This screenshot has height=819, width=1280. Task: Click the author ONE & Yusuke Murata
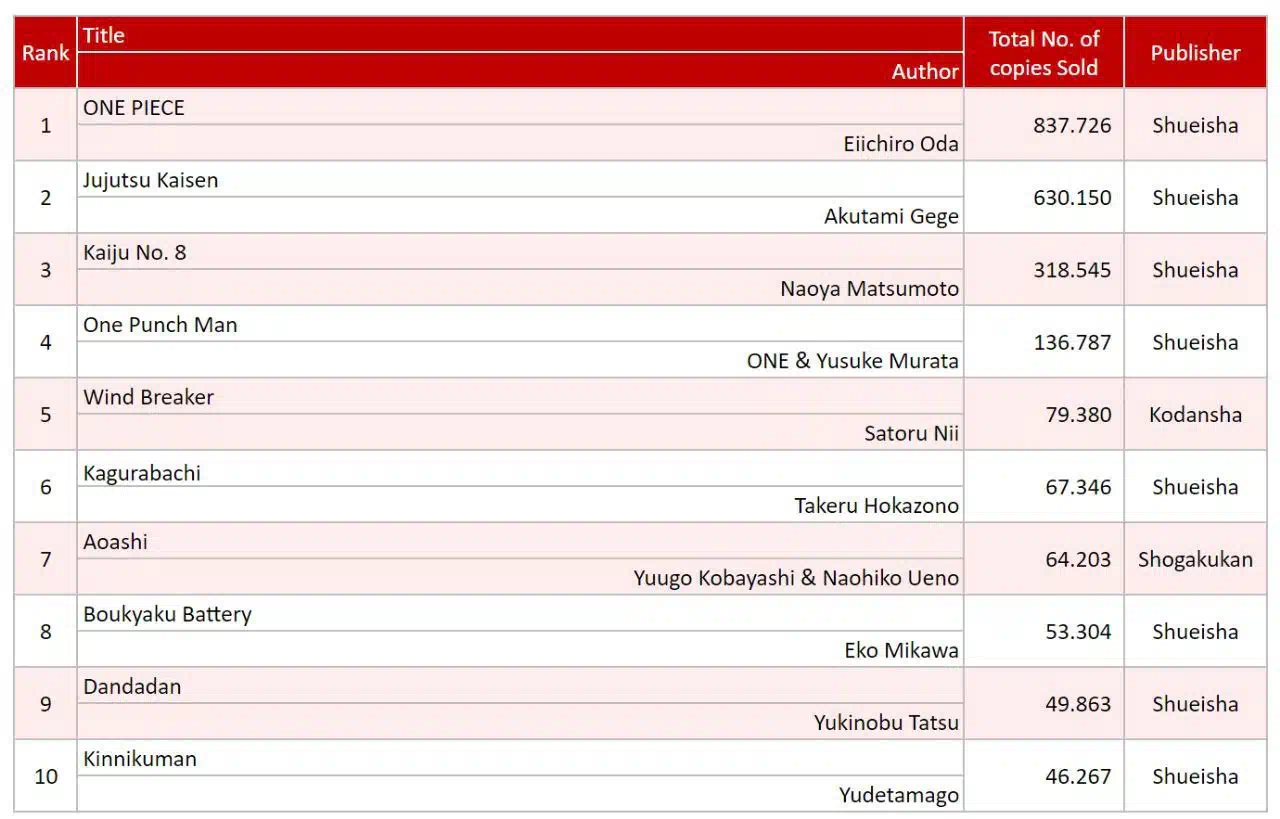(x=853, y=361)
